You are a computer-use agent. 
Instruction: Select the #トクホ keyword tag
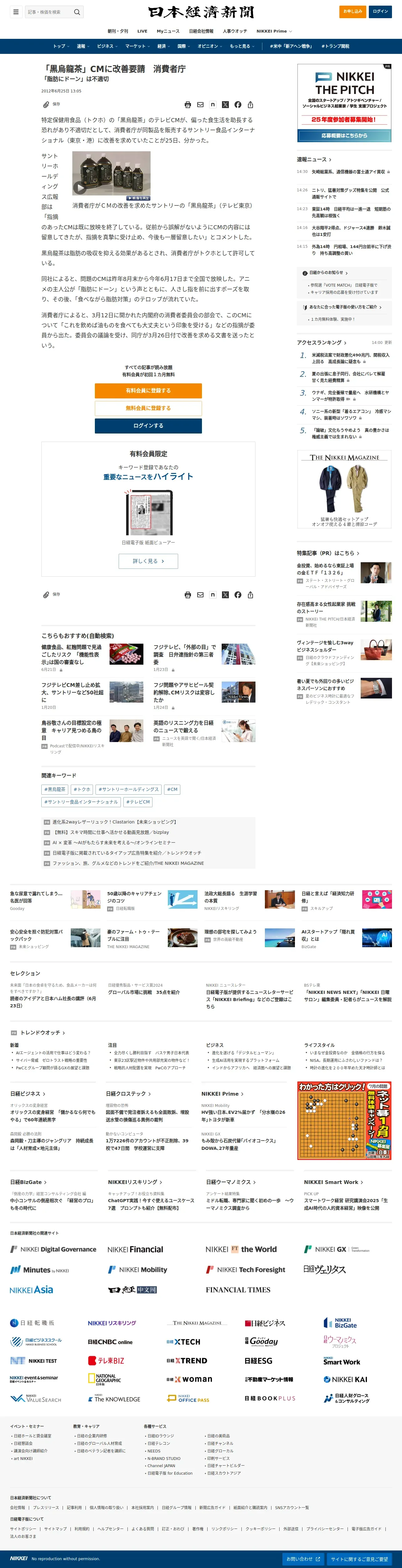pyautogui.click(x=82, y=789)
